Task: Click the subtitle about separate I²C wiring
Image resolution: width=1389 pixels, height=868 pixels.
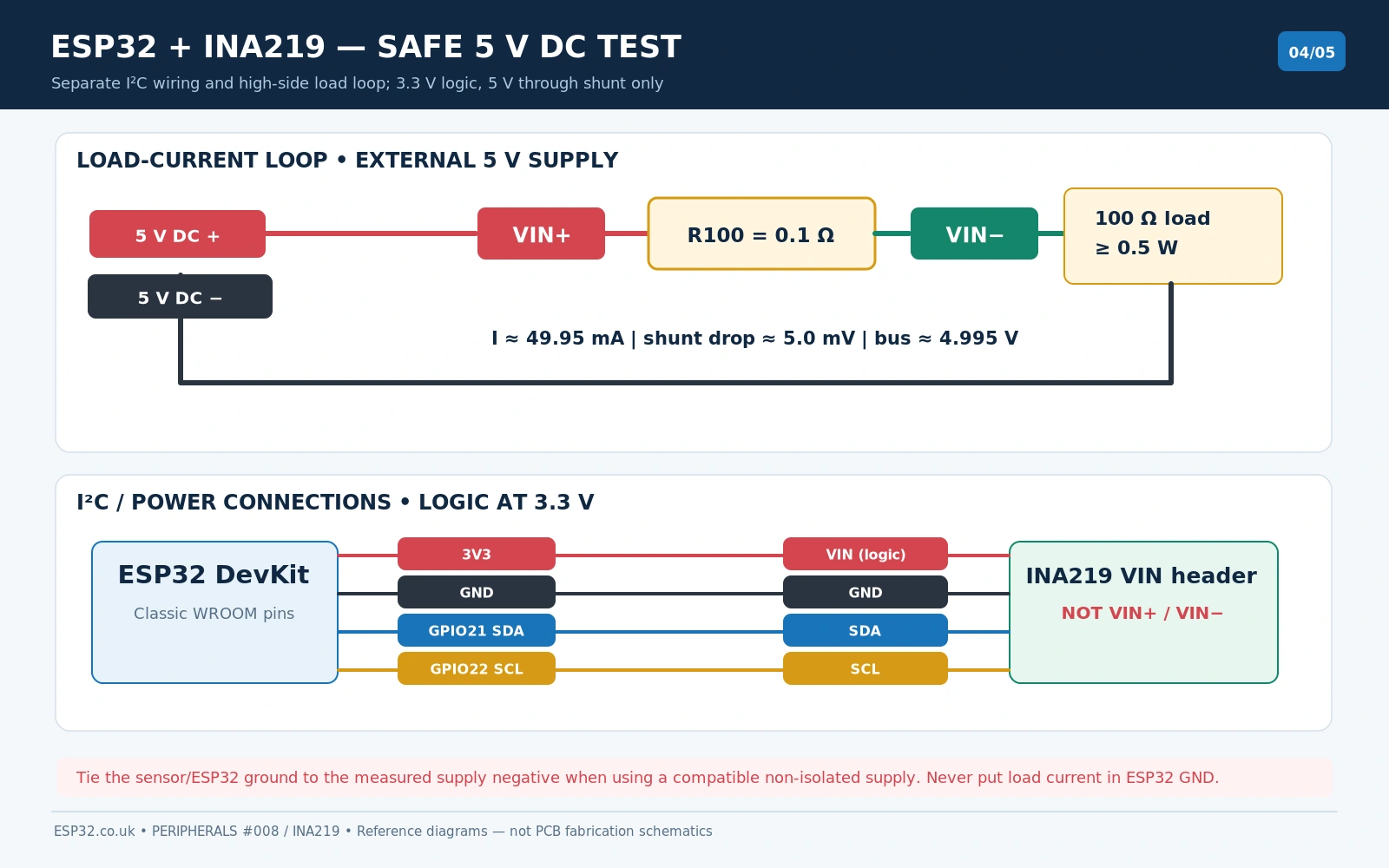Action: tap(357, 83)
